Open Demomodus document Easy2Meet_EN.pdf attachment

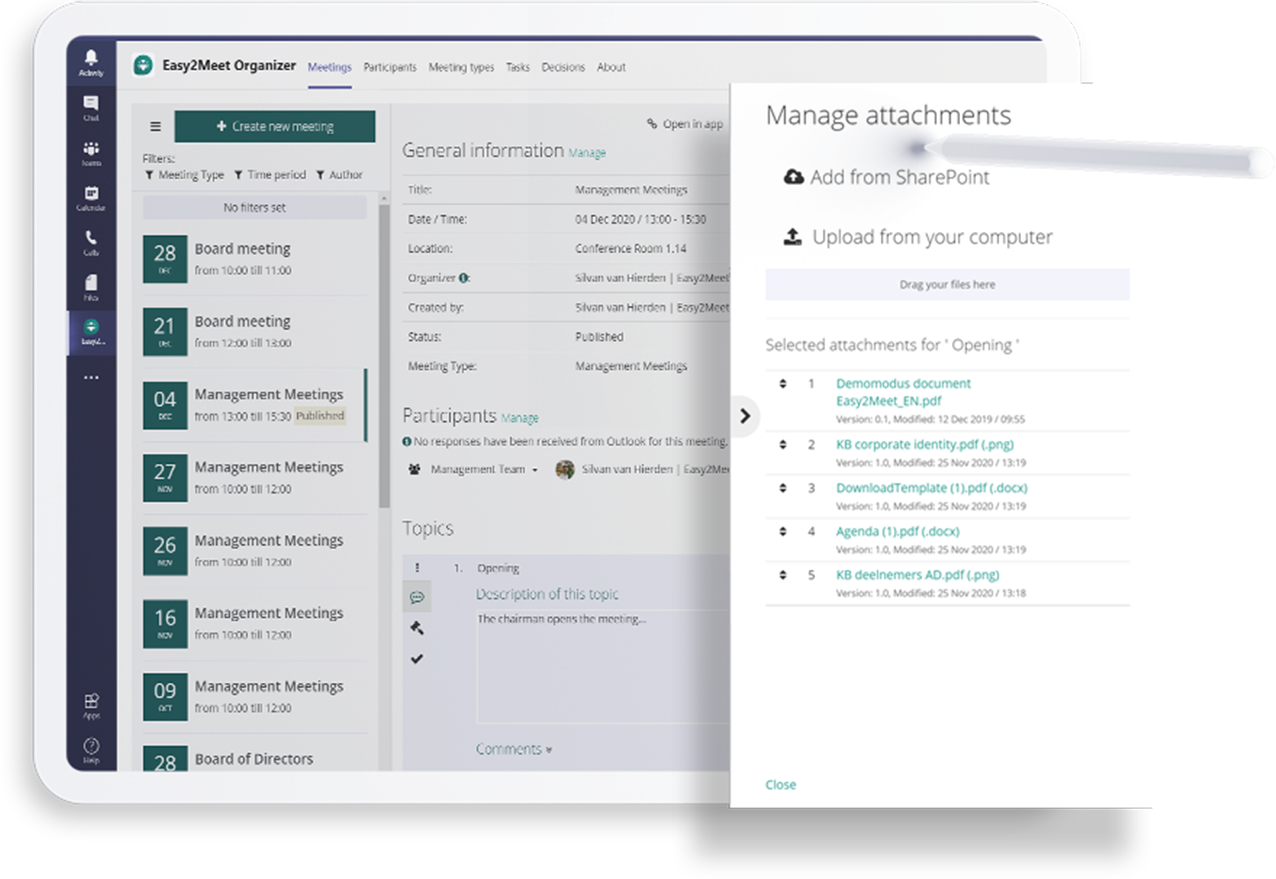pos(903,392)
